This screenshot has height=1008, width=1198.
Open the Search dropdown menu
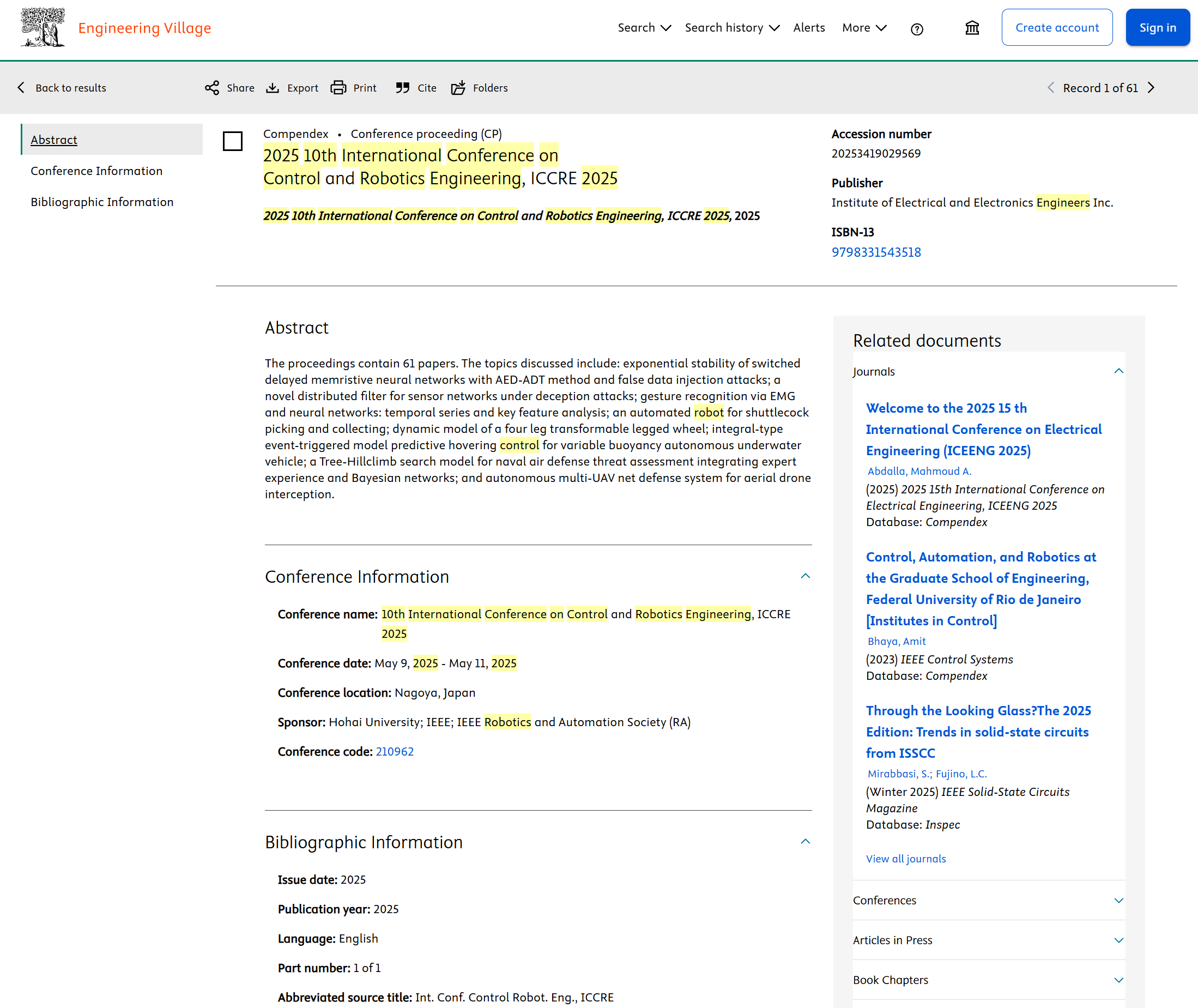tap(644, 27)
